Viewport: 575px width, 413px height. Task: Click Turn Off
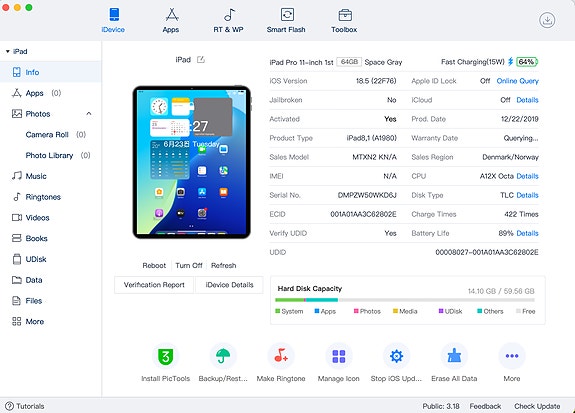click(x=189, y=266)
